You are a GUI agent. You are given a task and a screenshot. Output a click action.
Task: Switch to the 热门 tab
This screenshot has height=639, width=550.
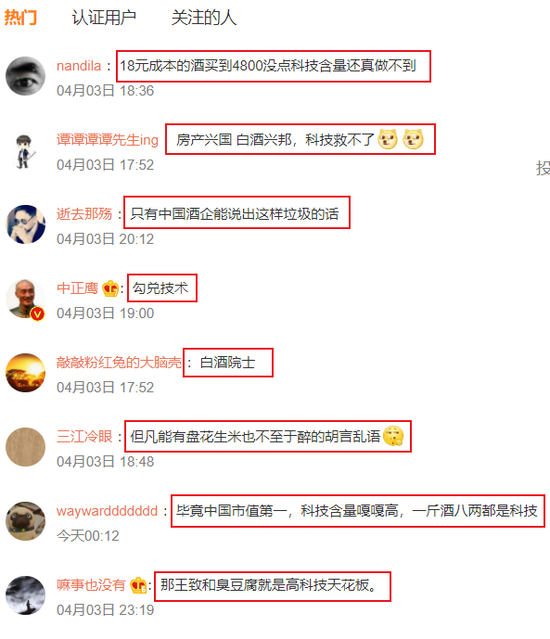tap(21, 18)
